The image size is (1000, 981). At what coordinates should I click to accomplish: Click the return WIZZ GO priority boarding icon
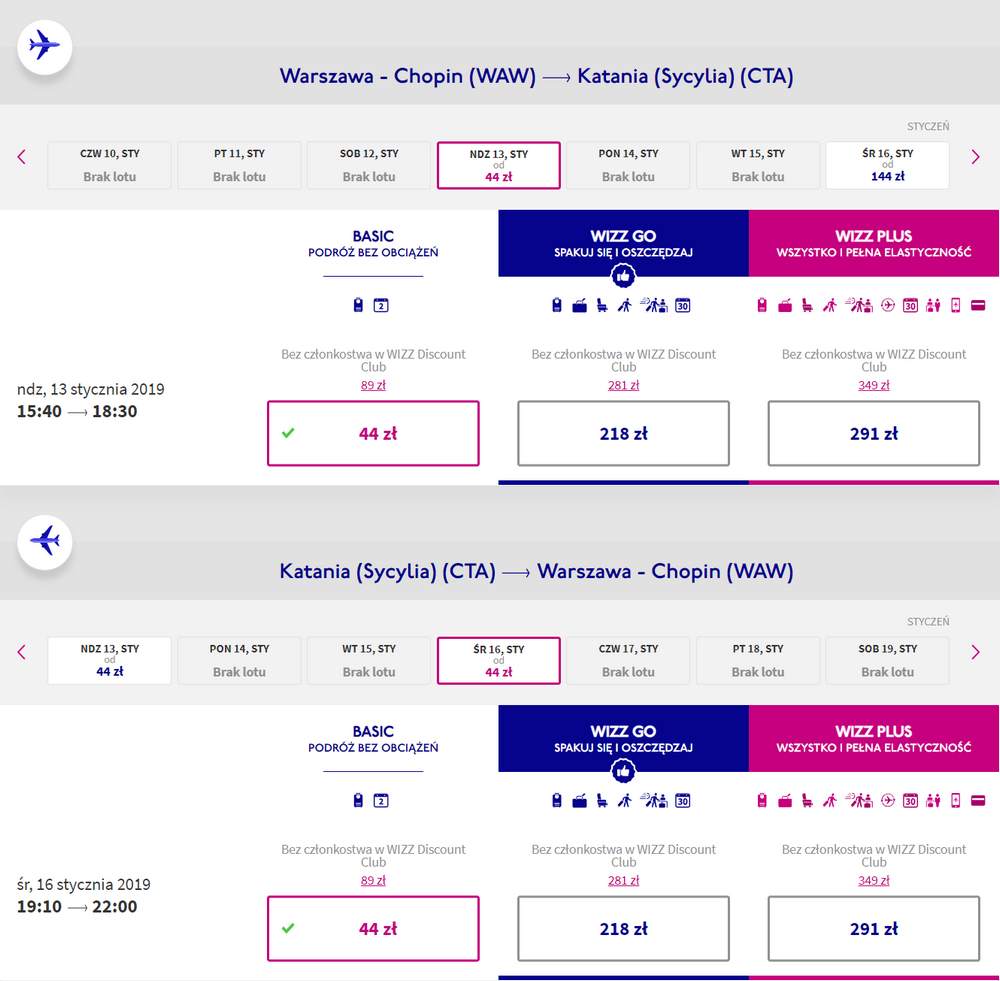click(x=624, y=800)
